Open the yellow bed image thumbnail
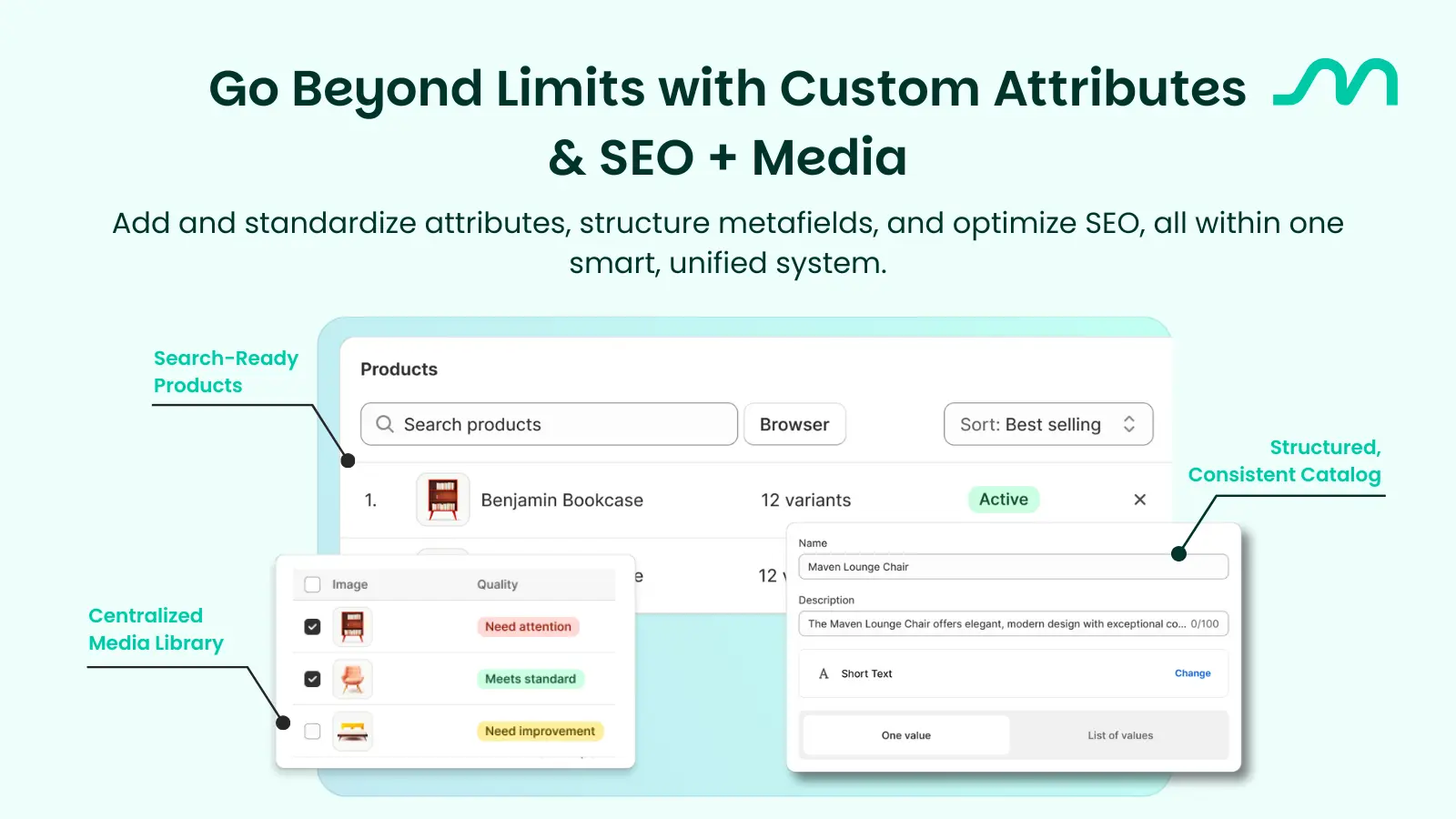Screen dimensions: 1456x819 click(x=352, y=731)
